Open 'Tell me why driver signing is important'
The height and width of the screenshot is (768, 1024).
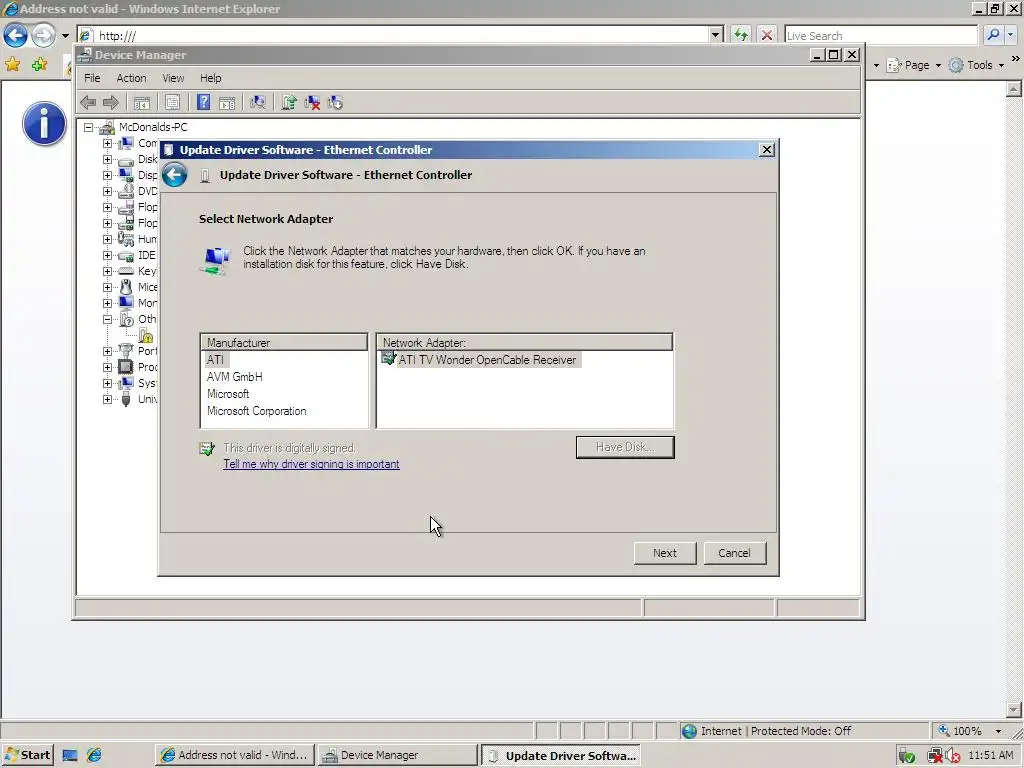pyautogui.click(x=311, y=464)
